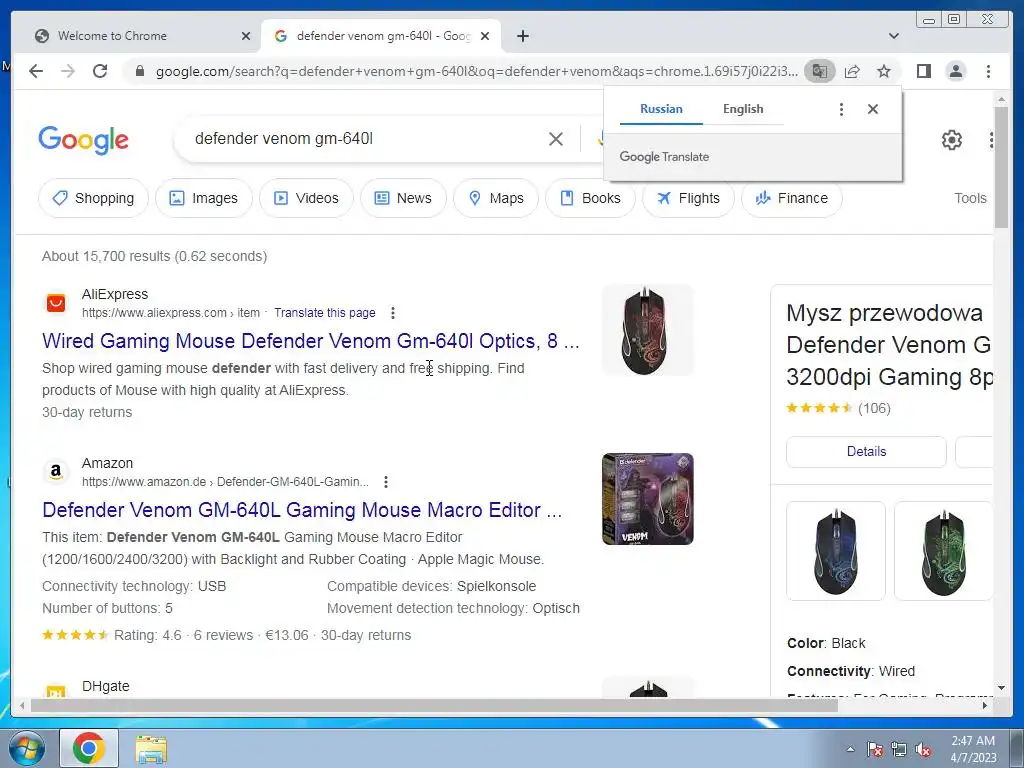This screenshot has height=768, width=1024.
Task: Open translate popup options menu
Action: click(841, 109)
